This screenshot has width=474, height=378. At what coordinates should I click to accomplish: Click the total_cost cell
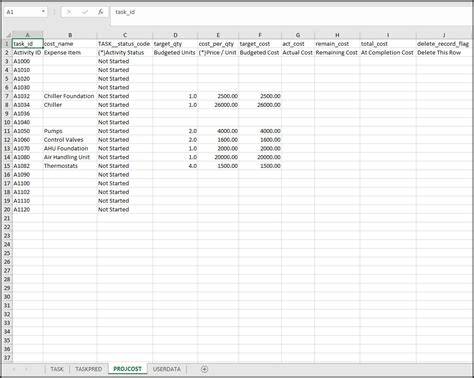388,44
